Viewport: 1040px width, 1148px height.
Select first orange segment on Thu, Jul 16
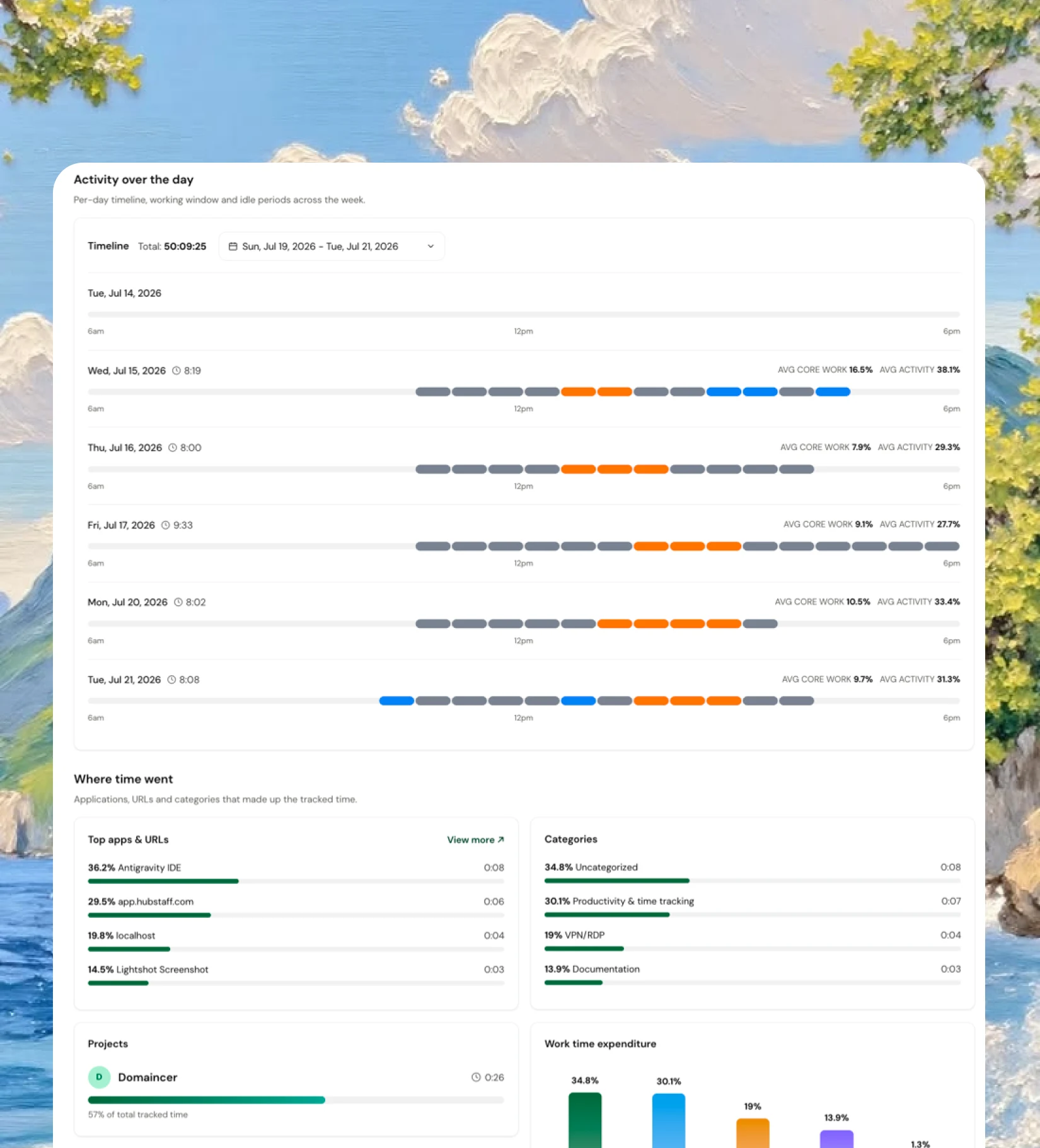click(x=579, y=470)
